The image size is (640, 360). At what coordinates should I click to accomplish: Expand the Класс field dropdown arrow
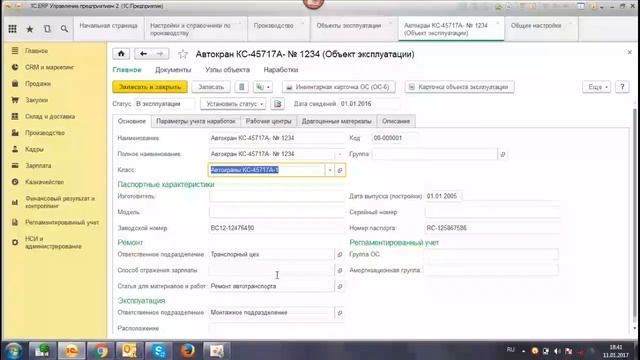tap(330, 170)
